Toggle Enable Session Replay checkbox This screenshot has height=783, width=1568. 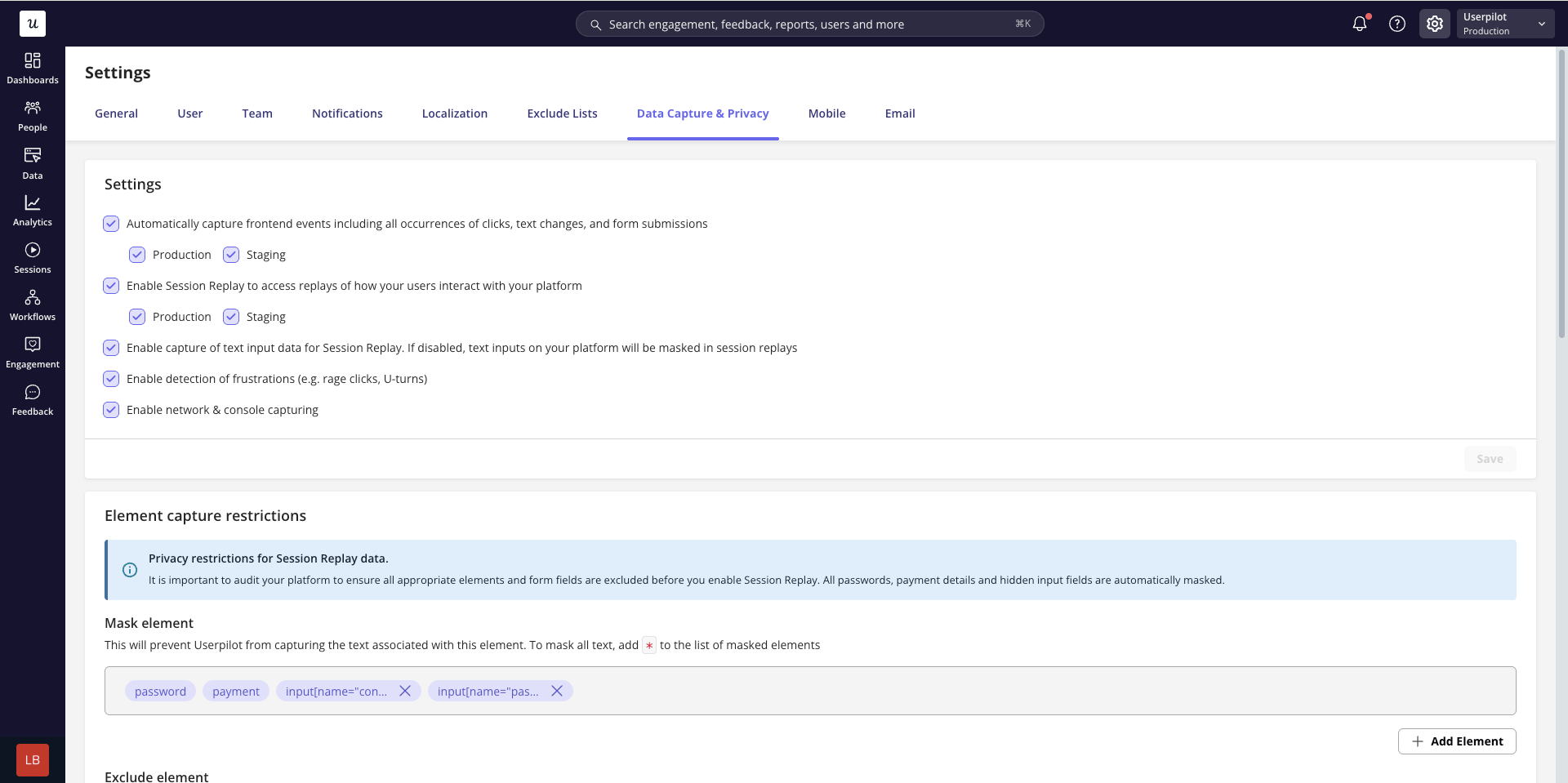click(111, 286)
